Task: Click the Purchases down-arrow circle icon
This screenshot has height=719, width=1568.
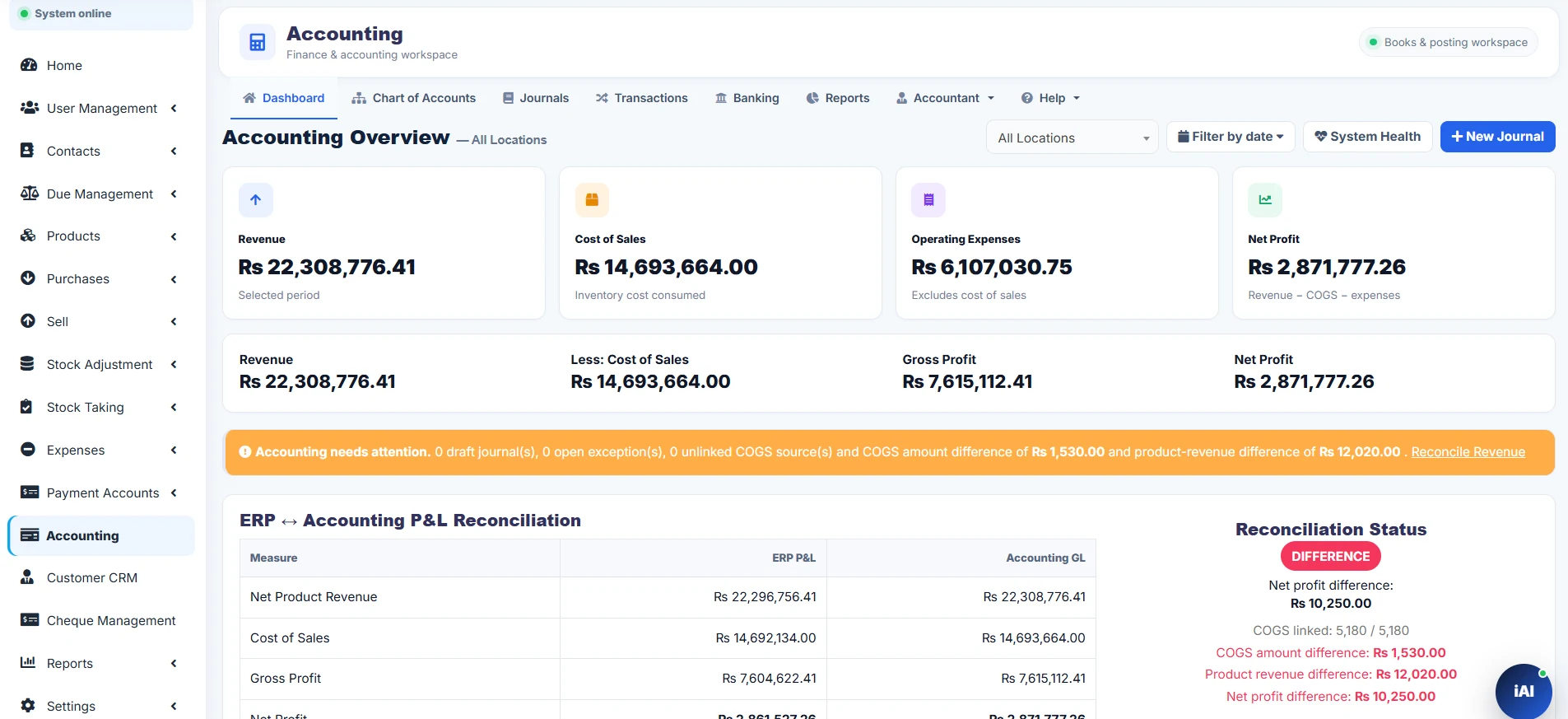Action: click(28, 278)
